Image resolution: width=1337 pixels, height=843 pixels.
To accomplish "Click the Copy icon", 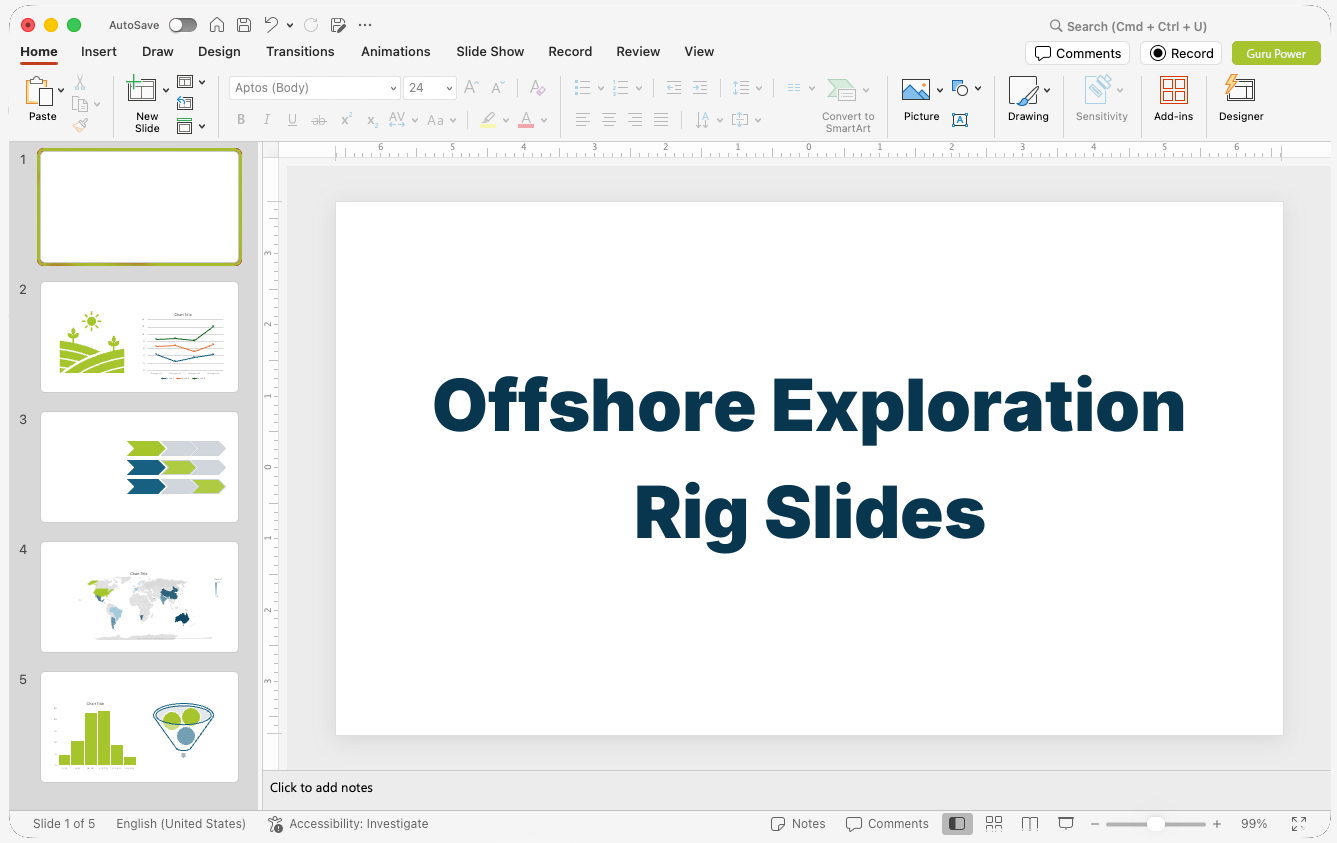I will tap(80, 104).
